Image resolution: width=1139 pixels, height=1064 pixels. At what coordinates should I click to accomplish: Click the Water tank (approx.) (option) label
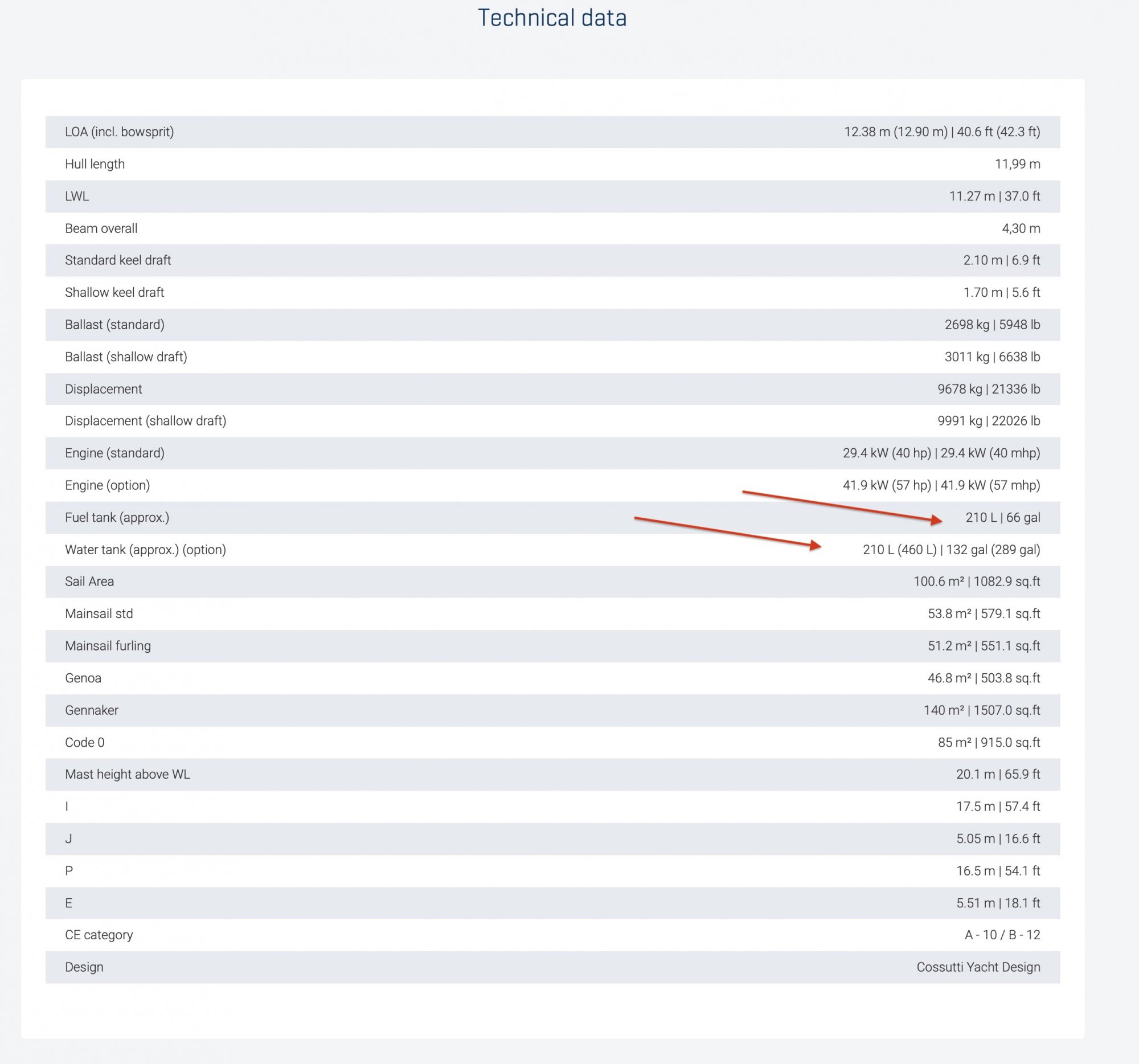point(146,550)
